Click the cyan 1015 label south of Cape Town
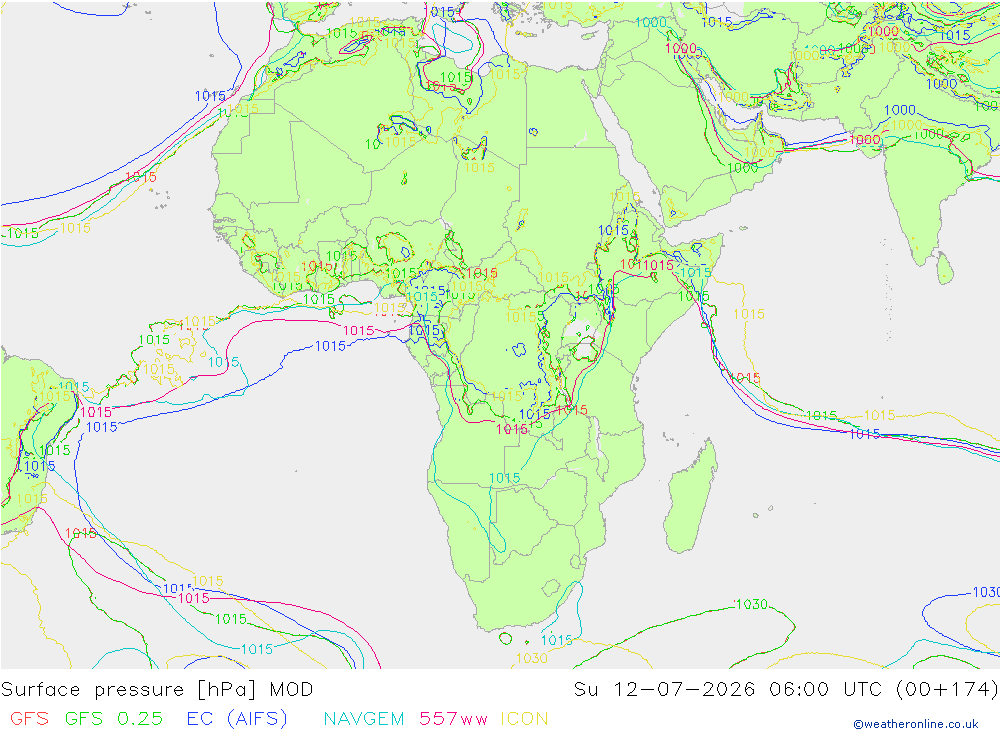This screenshot has width=1000, height=733. 556,639
